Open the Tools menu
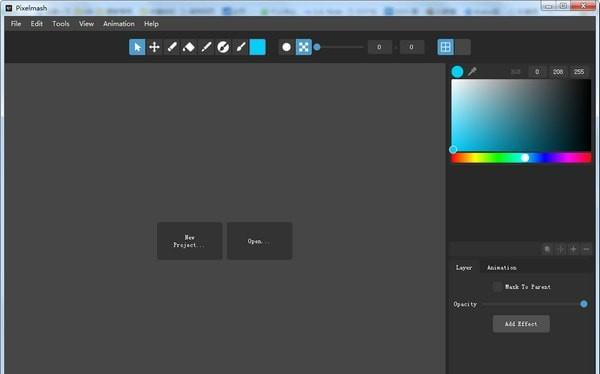This screenshot has height=374, width=600. coord(61,24)
